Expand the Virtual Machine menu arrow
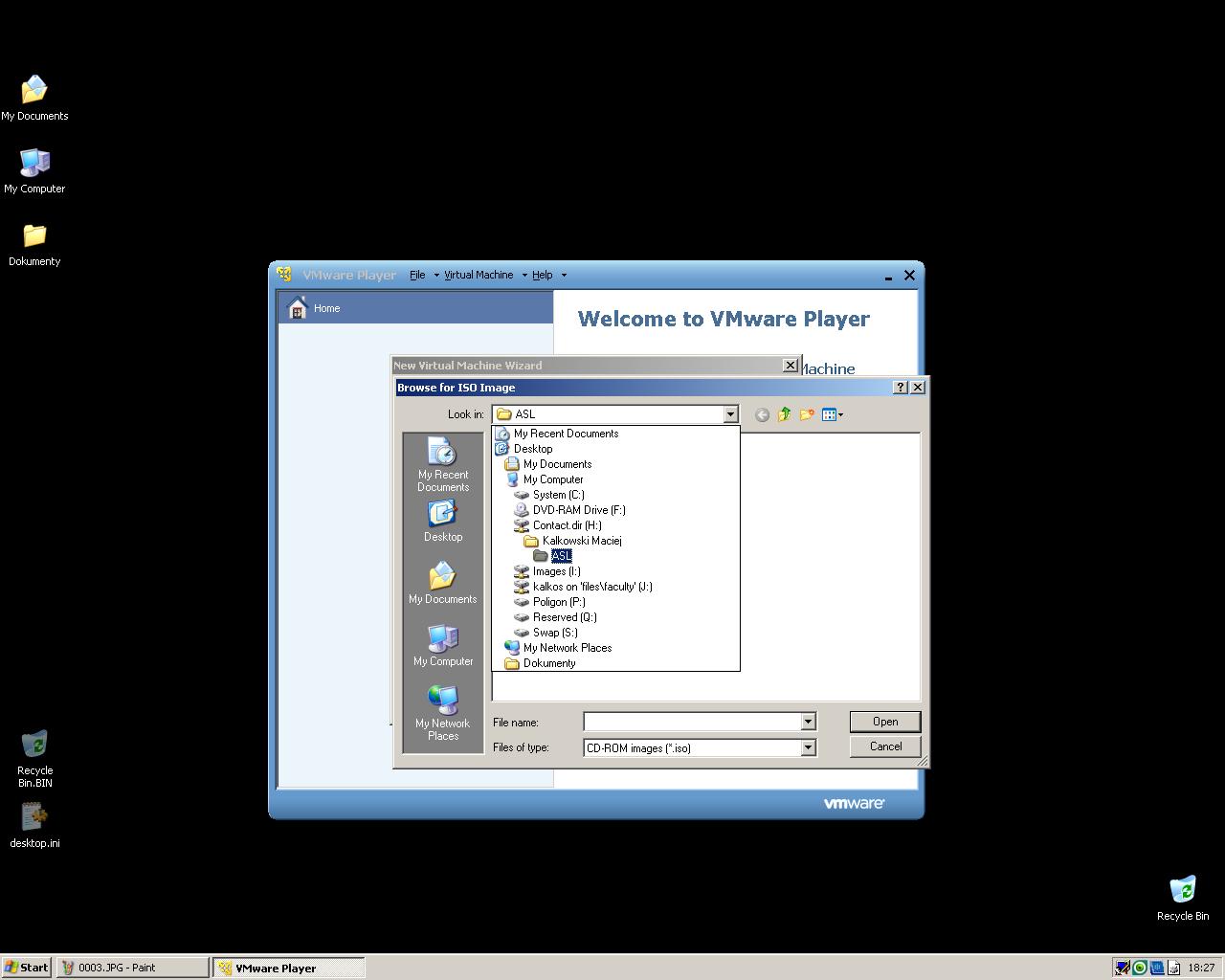This screenshot has width=1225, height=980. point(524,275)
